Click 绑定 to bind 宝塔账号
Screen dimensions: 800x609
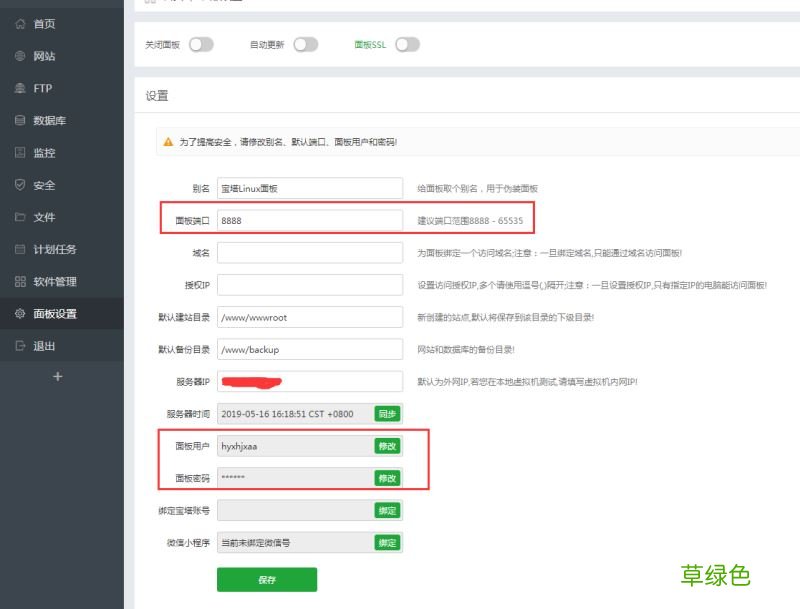(387, 510)
